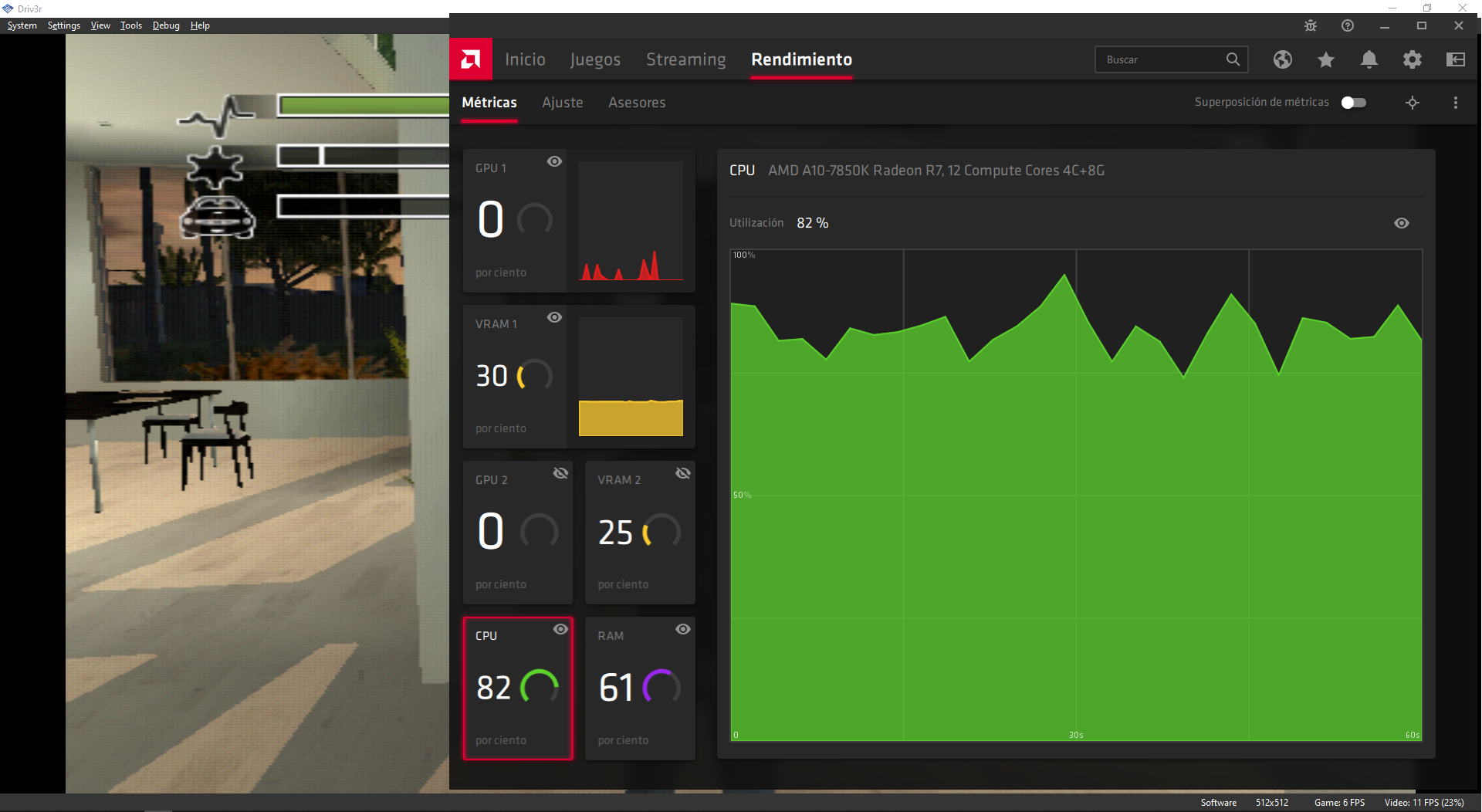Toggle CPU card visibility eye
Viewport: 1482px width, 812px height.
(x=560, y=629)
